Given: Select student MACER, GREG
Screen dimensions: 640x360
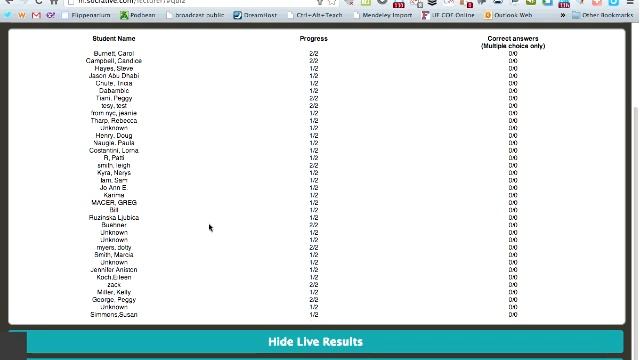Looking at the screenshot, I should (114, 202).
